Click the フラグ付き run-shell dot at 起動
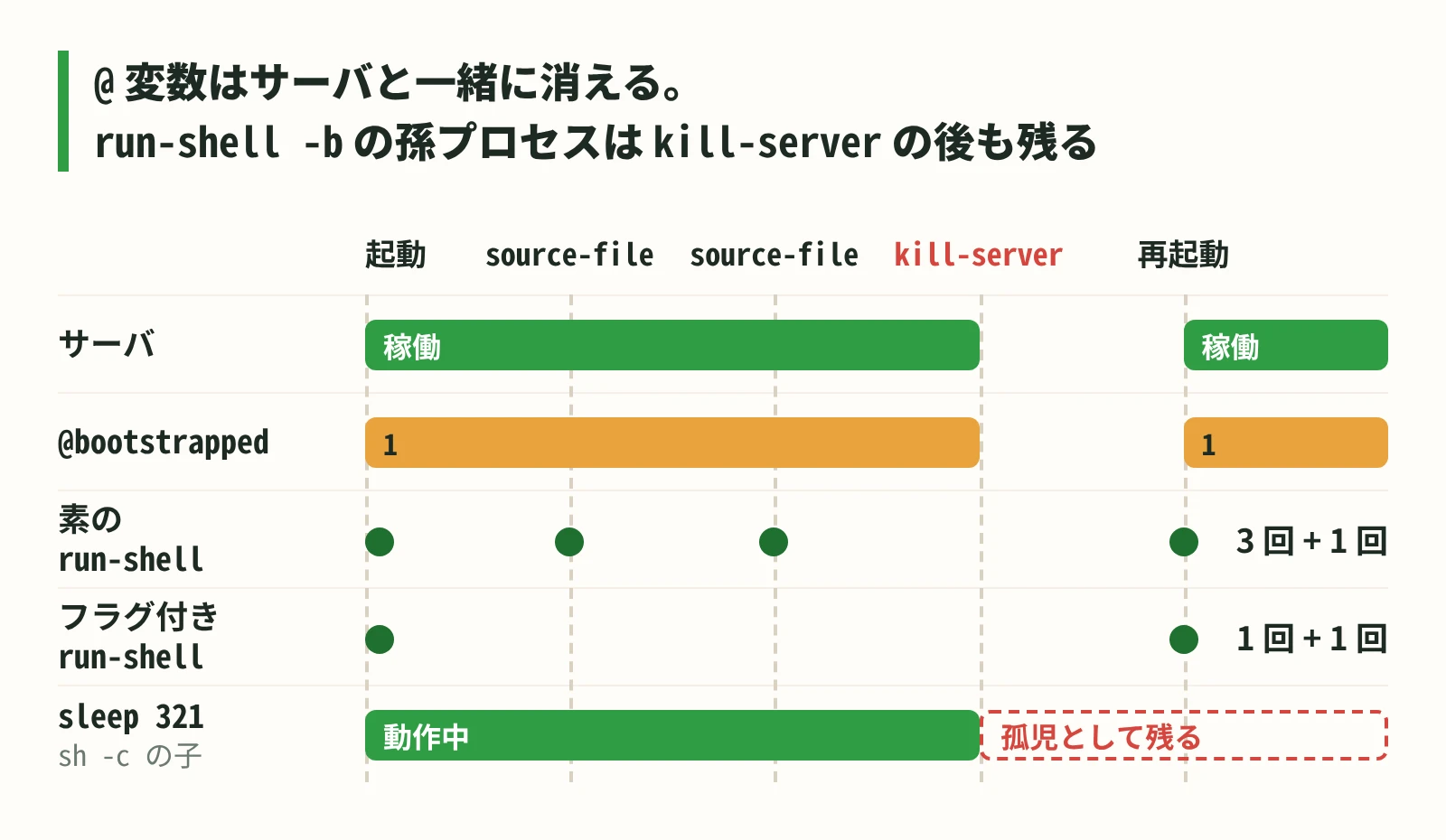 point(380,639)
